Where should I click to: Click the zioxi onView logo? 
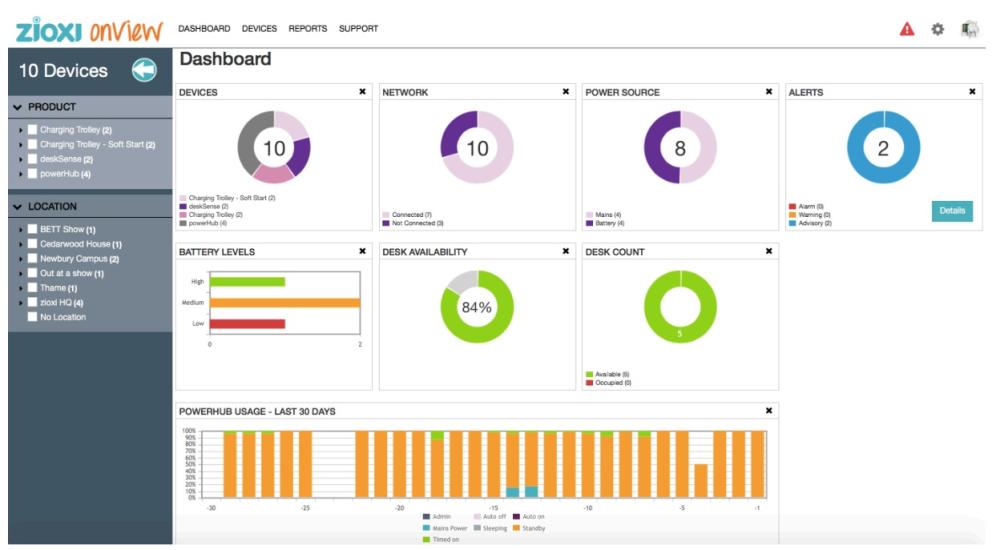coord(89,29)
